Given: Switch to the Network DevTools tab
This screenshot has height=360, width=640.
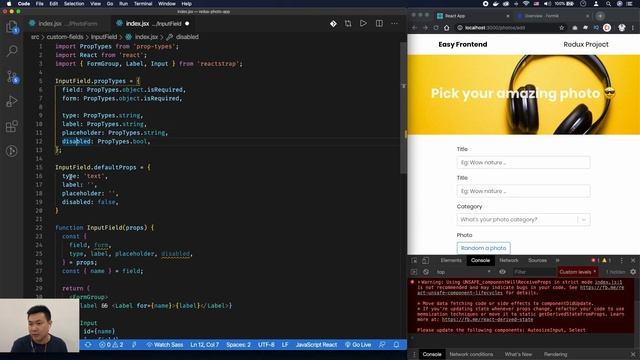Looking at the screenshot, I should coord(509,260).
